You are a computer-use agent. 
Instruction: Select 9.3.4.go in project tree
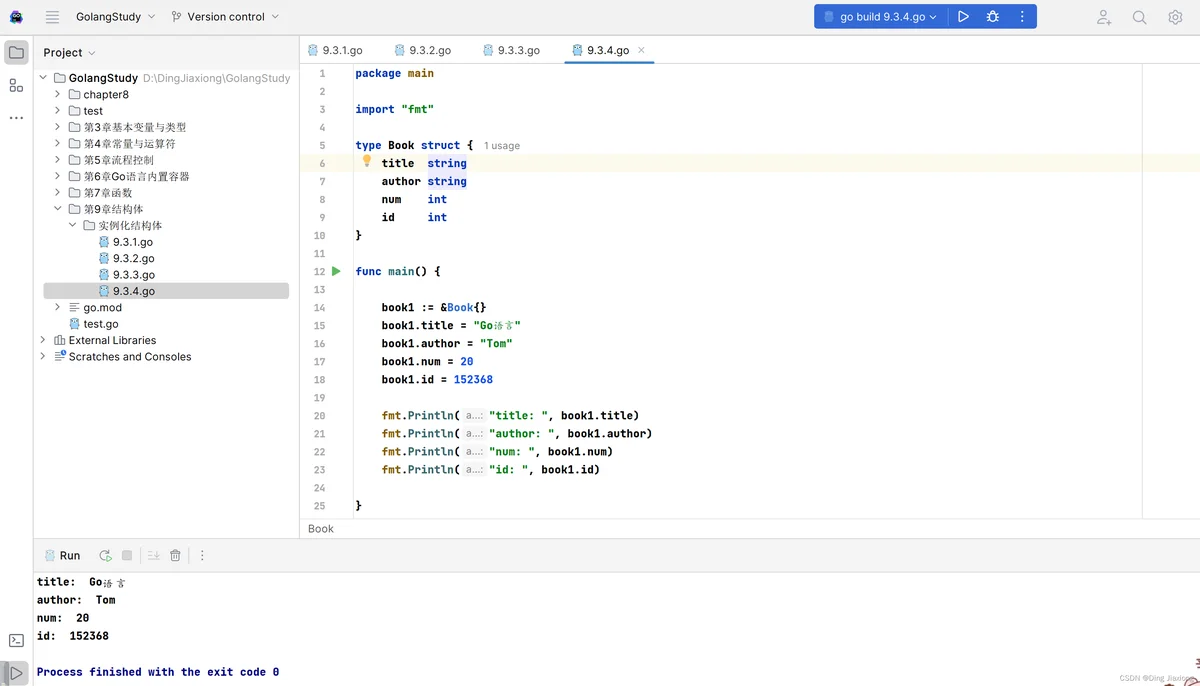[x=166, y=291]
